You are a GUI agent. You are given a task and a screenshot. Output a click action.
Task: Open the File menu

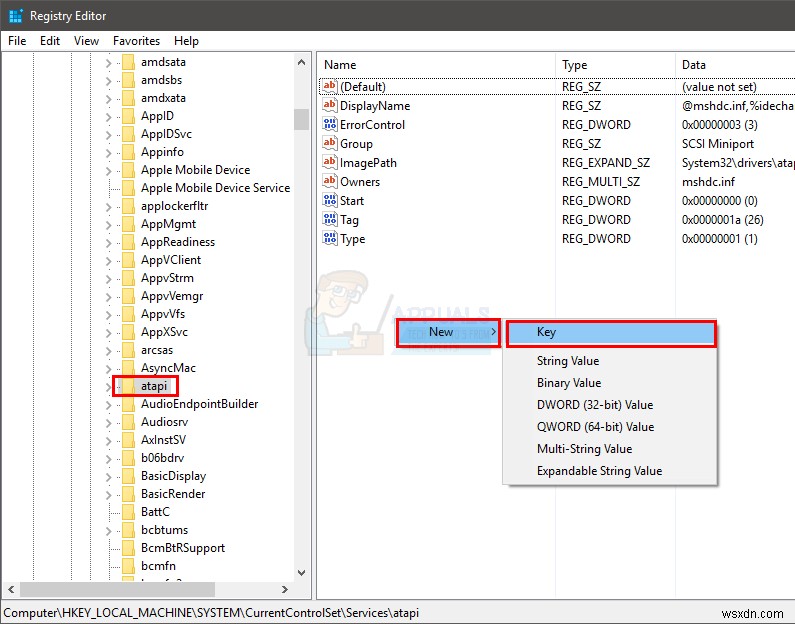pyautogui.click(x=17, y=41)
